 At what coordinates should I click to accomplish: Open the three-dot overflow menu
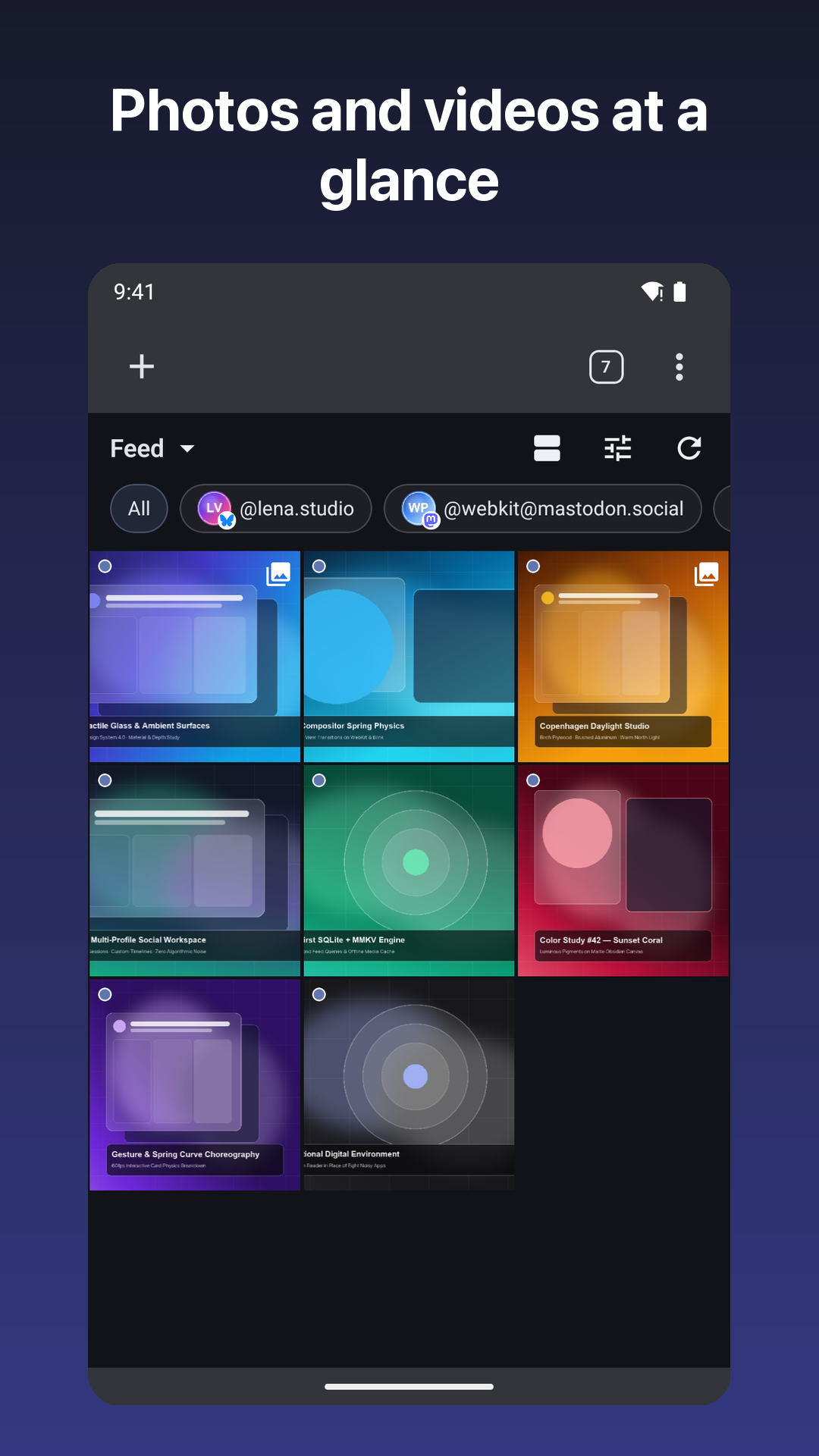[679, 367]
